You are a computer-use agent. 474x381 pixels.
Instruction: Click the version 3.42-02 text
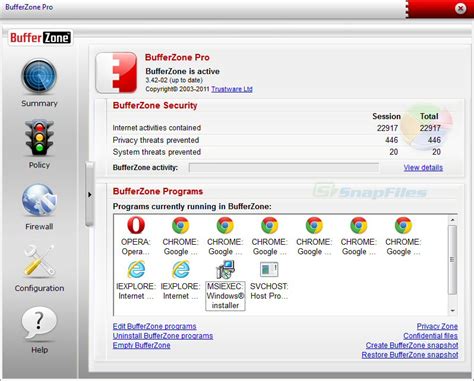(x=174, y=80)
